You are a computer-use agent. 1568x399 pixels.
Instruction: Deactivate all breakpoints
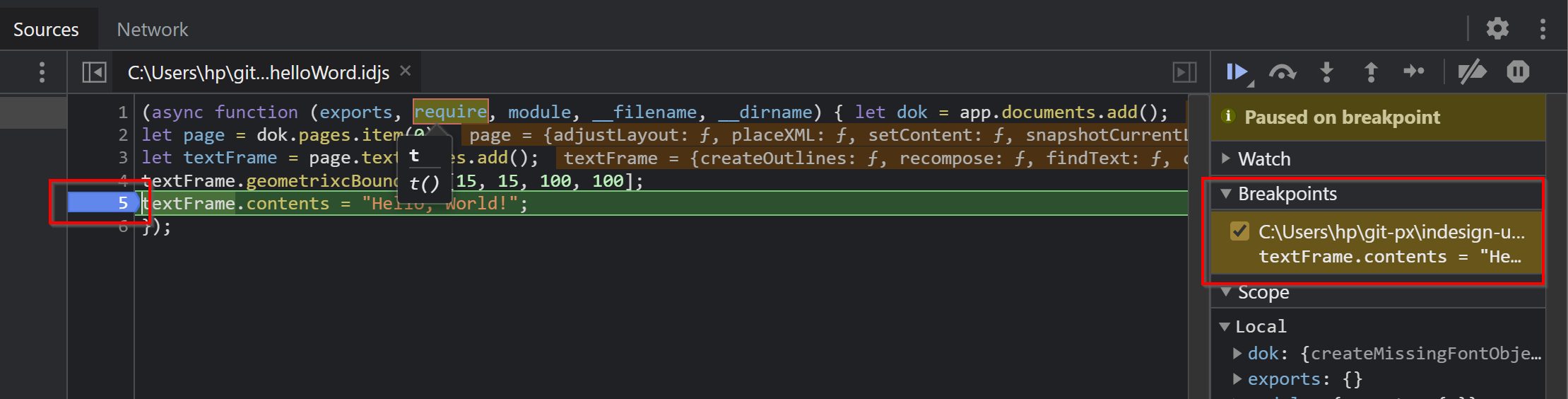click(1472, 71)
